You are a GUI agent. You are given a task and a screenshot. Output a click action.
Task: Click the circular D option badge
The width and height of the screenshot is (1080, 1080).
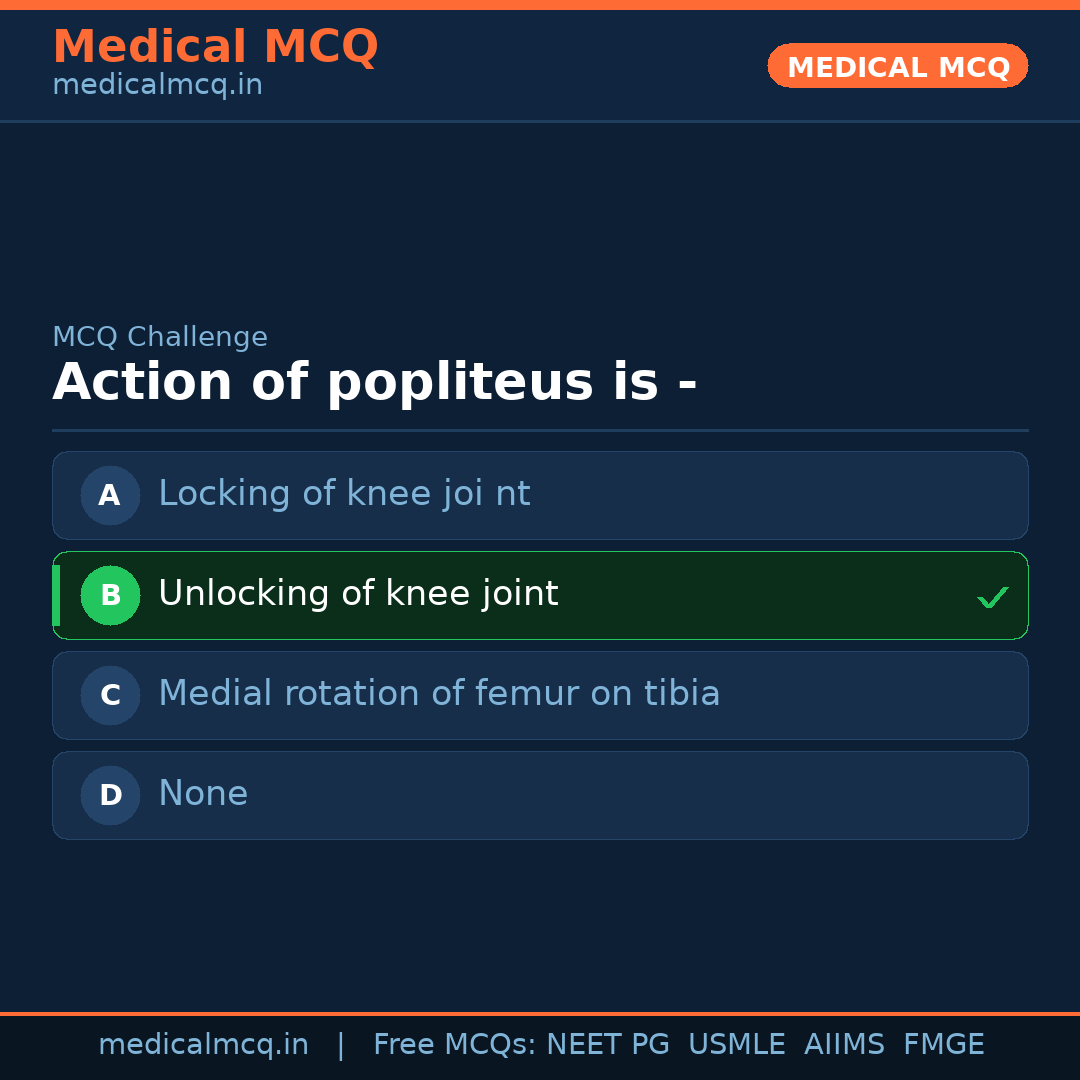(110, 795)
